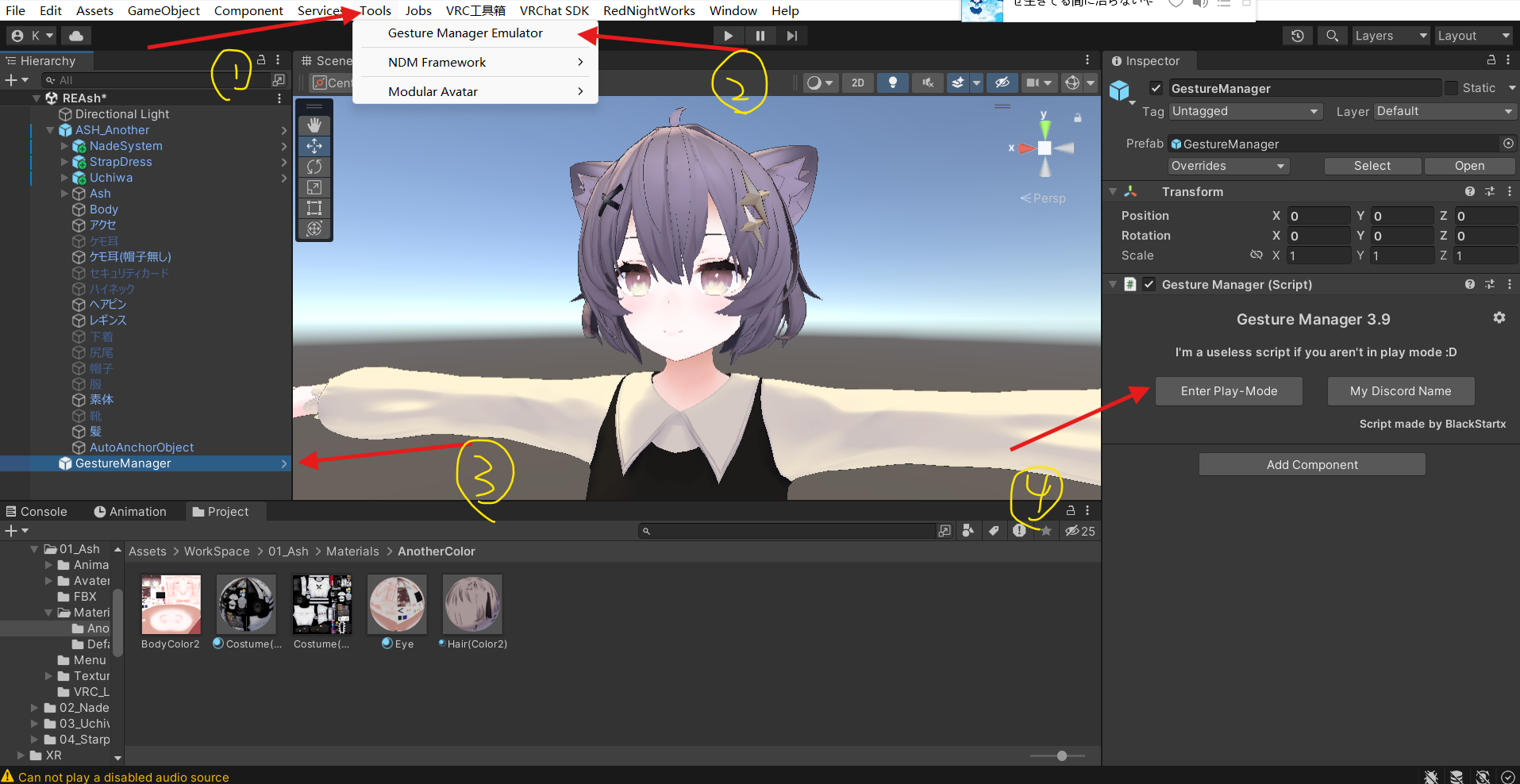This screenshot has height=784, width=1520.
Task: Open the favorites star filter in the Project panel
Action: (1047, 531)
